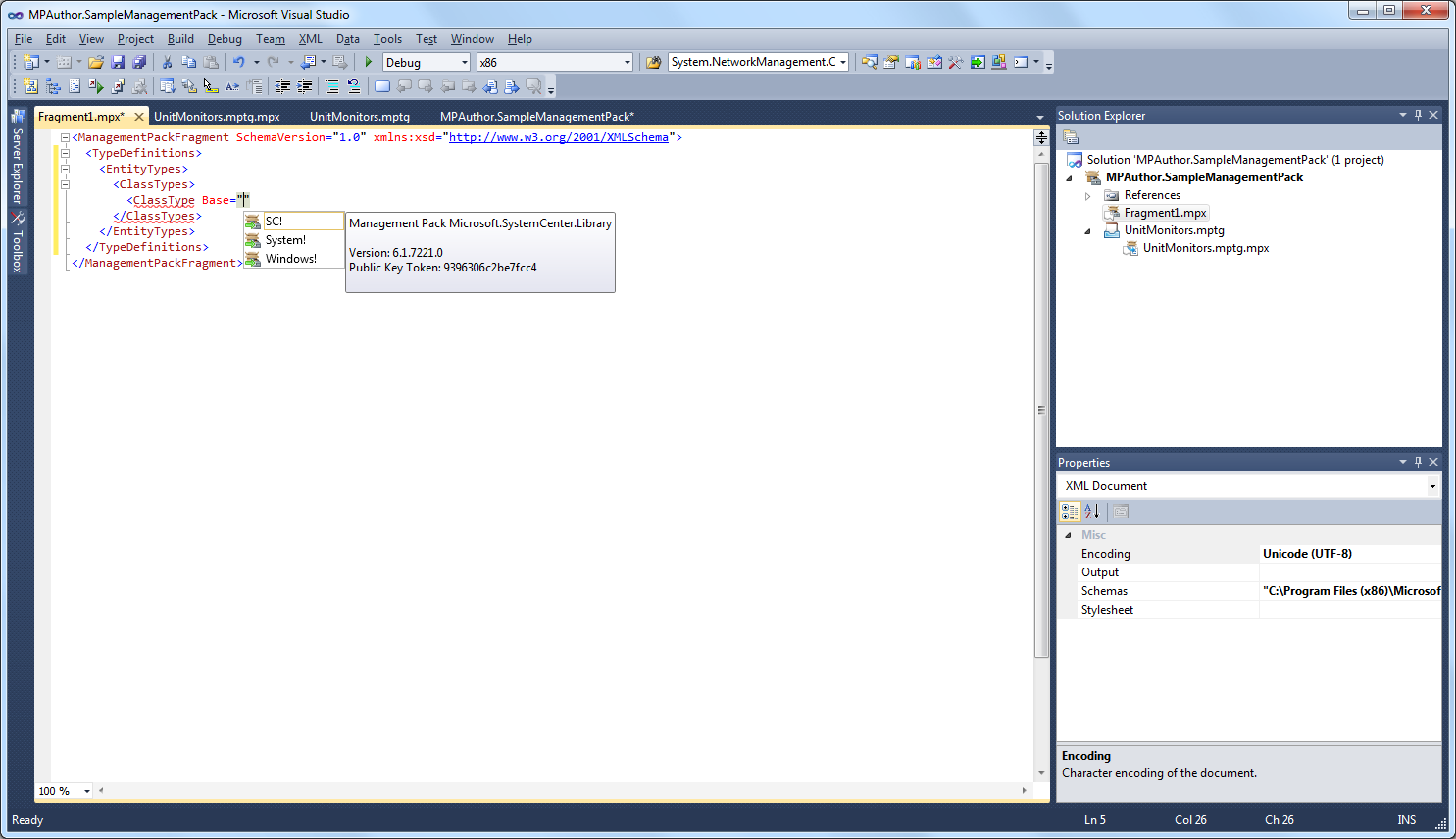The height and width of the screenshot is (839, 1456).
Task: Open the w3.org XMLSchema link
Action: click(x=559, y=137)
